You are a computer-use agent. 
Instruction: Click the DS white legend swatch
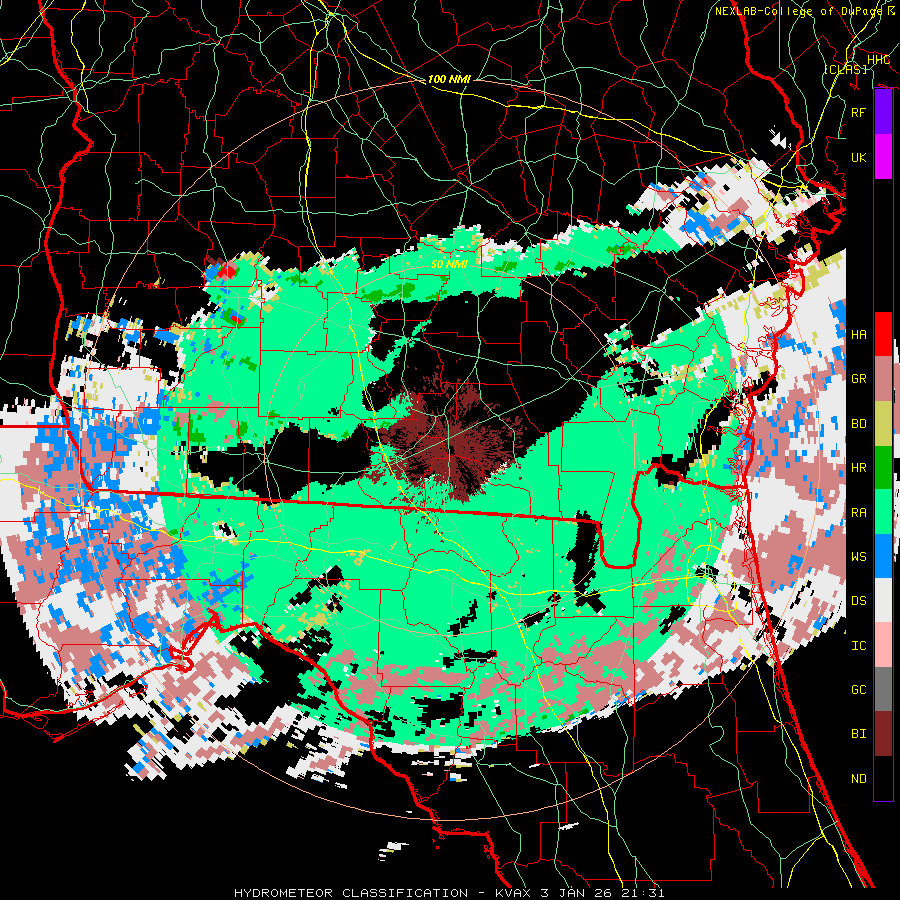[x=883, y=600]
